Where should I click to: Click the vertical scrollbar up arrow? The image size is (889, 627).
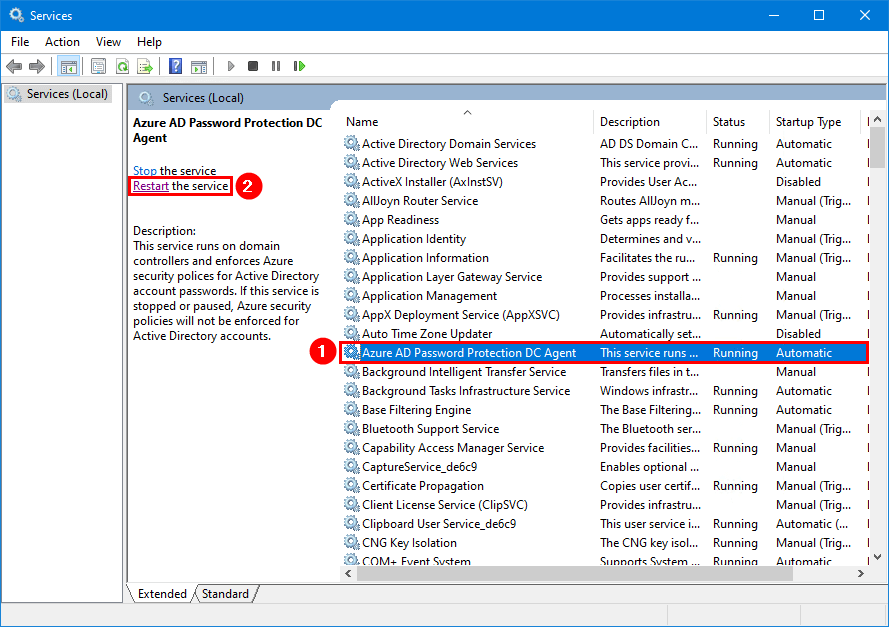tap(877, 119)
